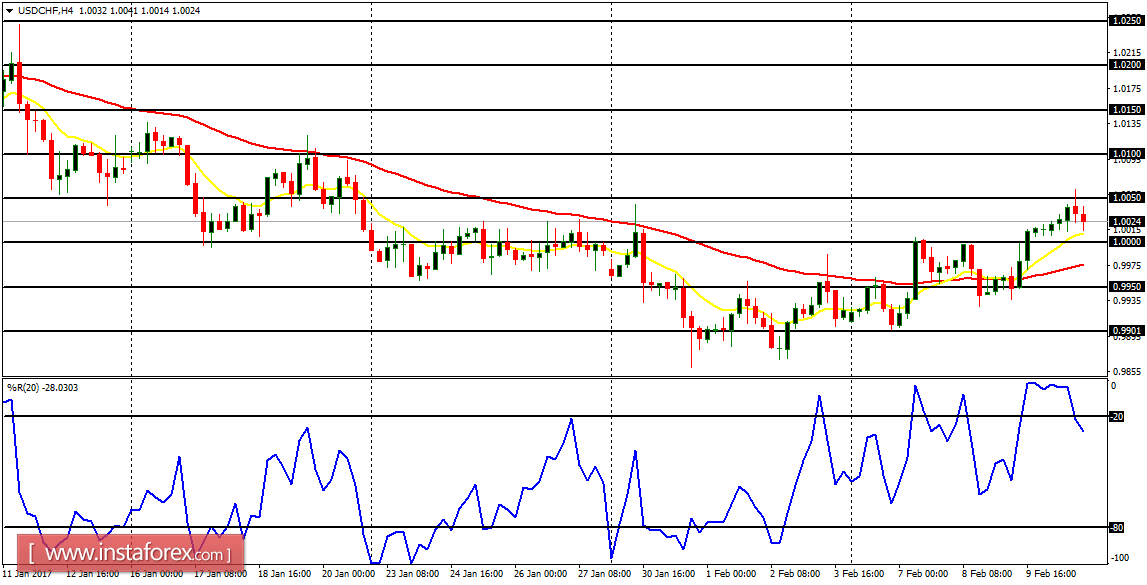The image size is (1147, 585).
Task: Click the 0.9975 price axis value
Action: tap(1126, 265)
